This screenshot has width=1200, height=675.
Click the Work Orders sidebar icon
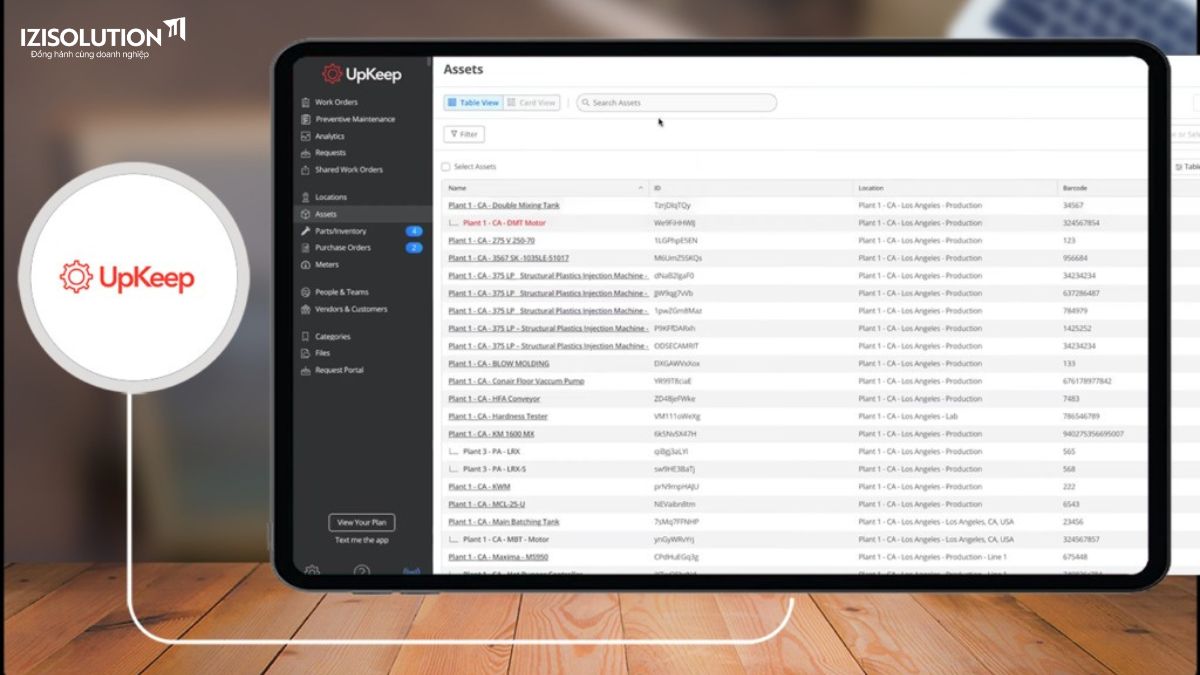306,102
